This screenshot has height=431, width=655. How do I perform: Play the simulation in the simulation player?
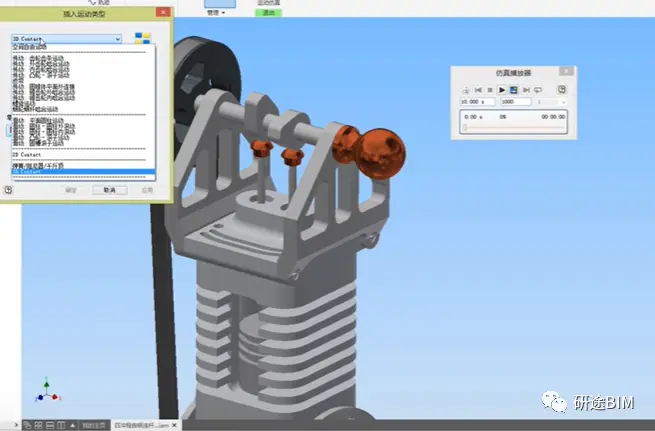[502, 90]
